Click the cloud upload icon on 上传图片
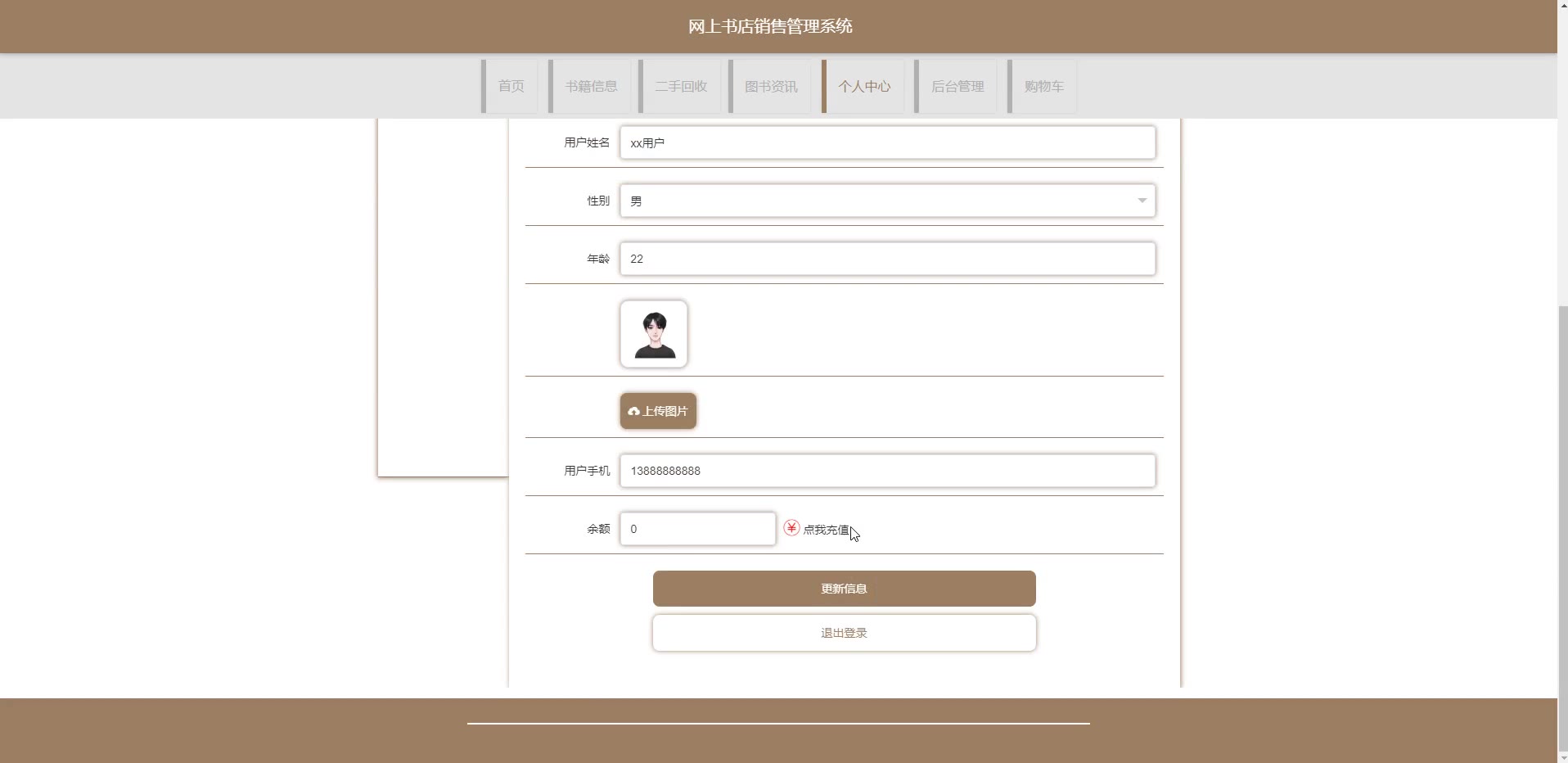 tap(633, 412)
